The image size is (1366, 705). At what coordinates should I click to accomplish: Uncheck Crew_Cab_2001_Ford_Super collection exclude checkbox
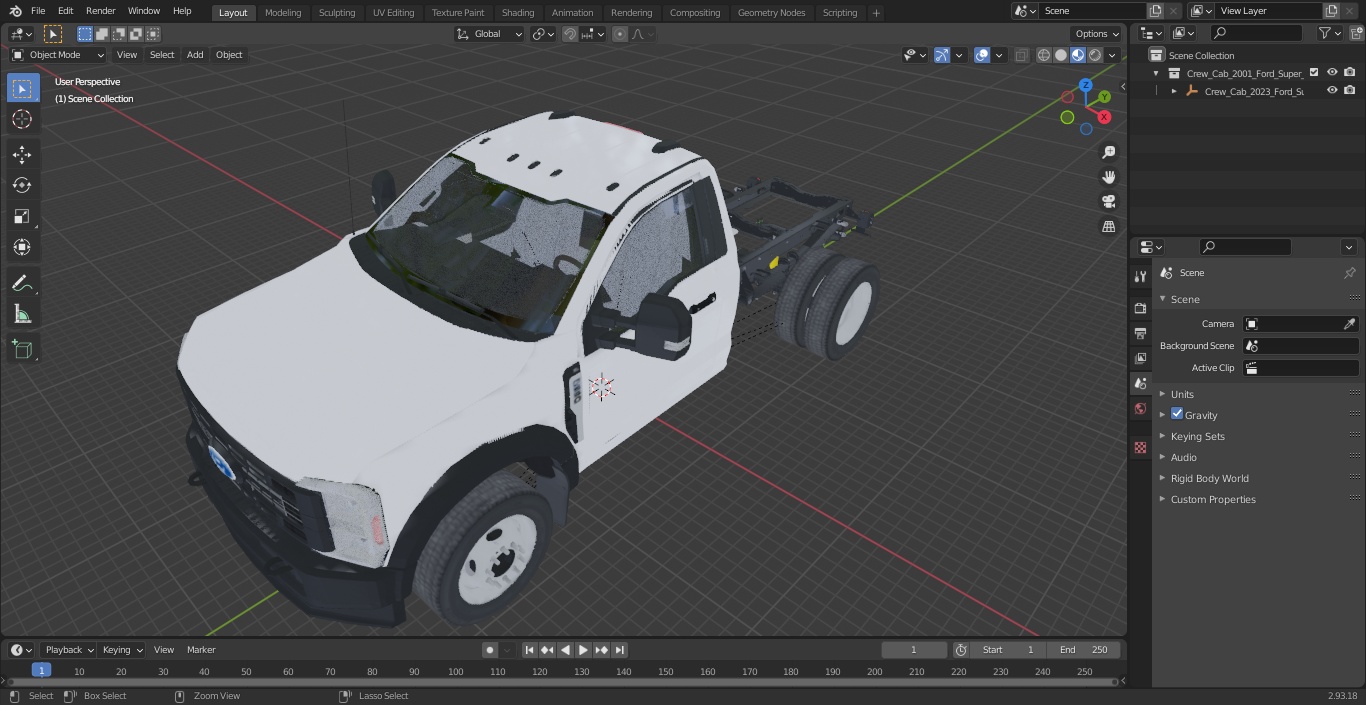pyautogui.click(x=1314, y=73)
